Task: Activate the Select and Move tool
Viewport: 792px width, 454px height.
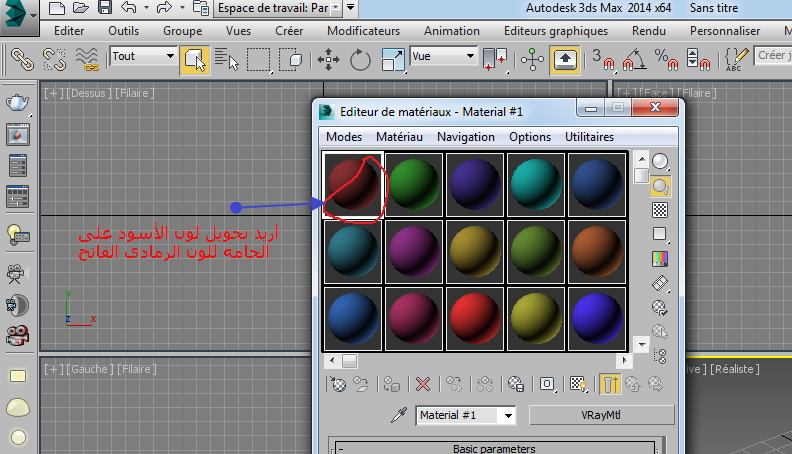Action: tap(328, 59)
